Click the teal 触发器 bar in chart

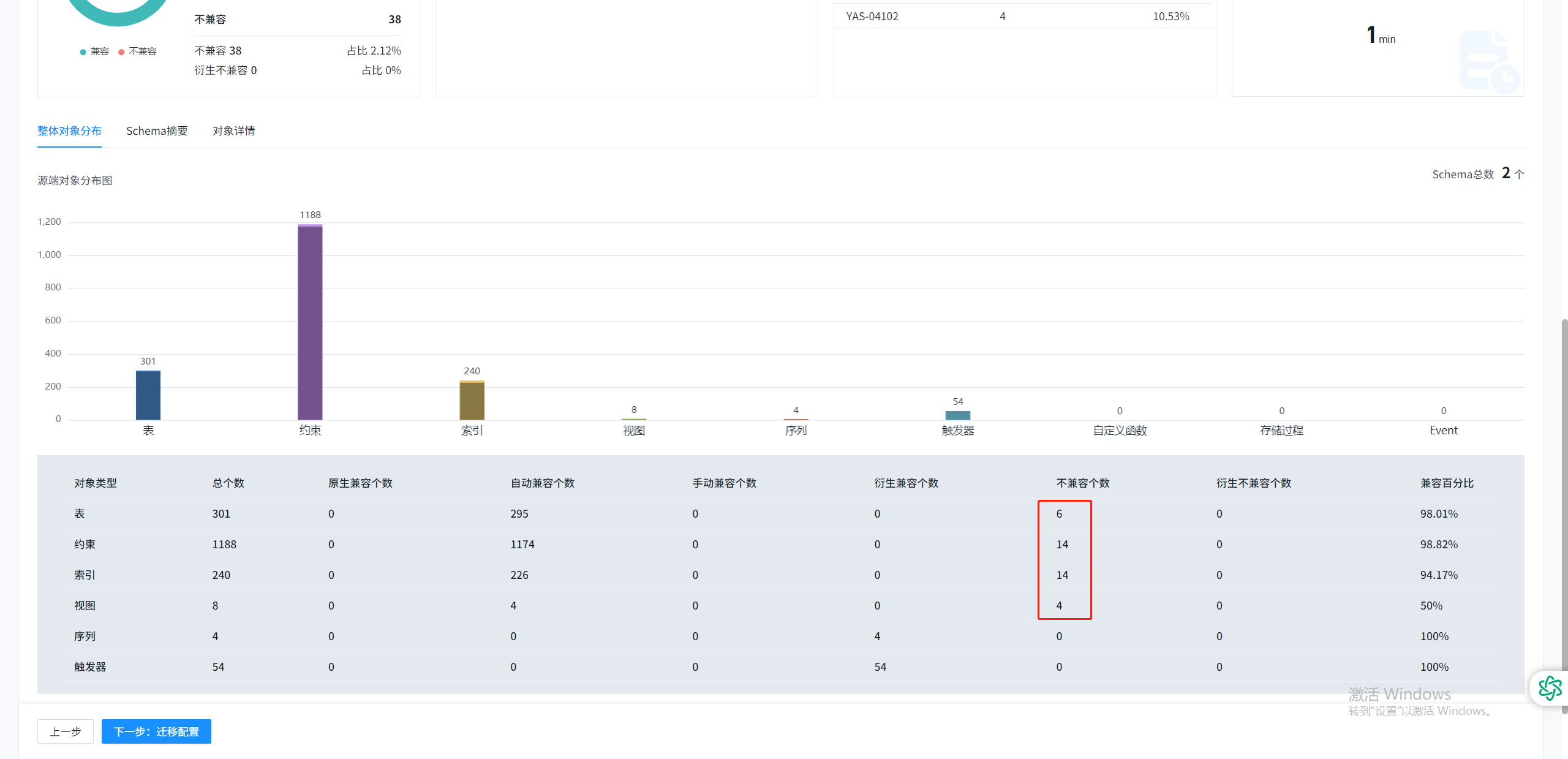957,415
